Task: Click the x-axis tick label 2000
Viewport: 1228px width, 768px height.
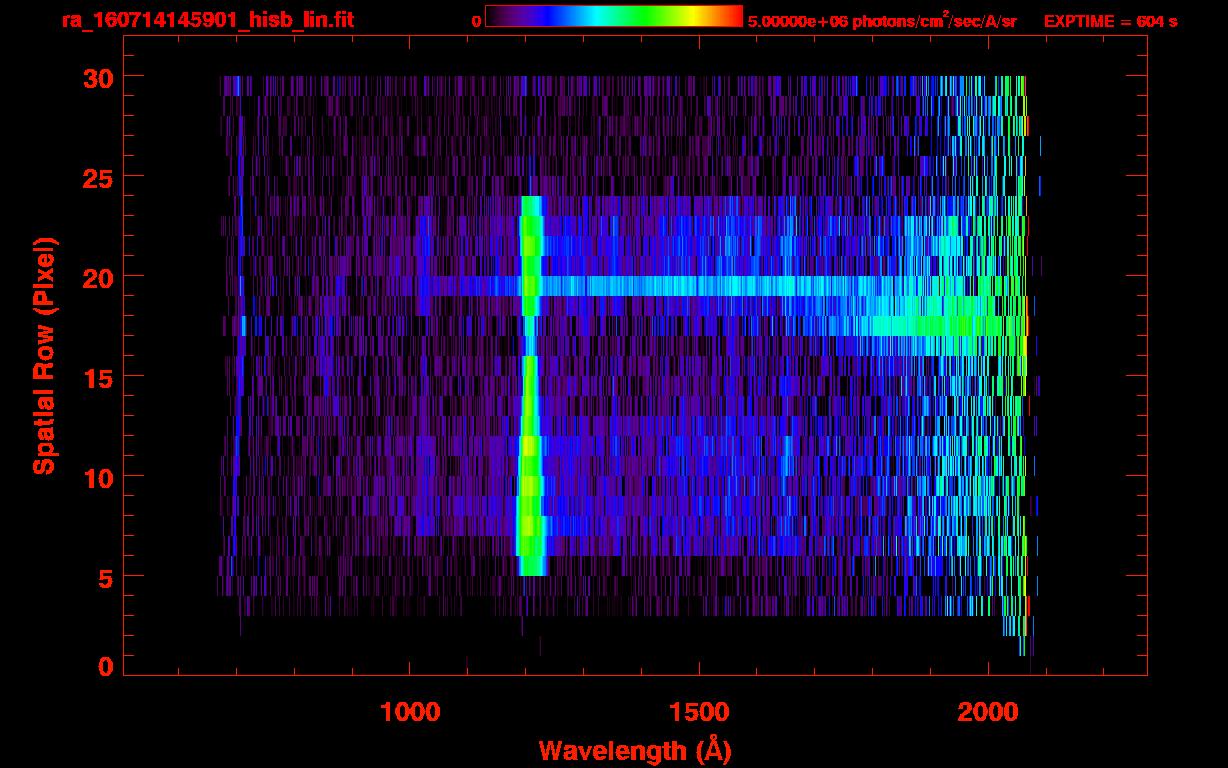Action: (988, 712)
